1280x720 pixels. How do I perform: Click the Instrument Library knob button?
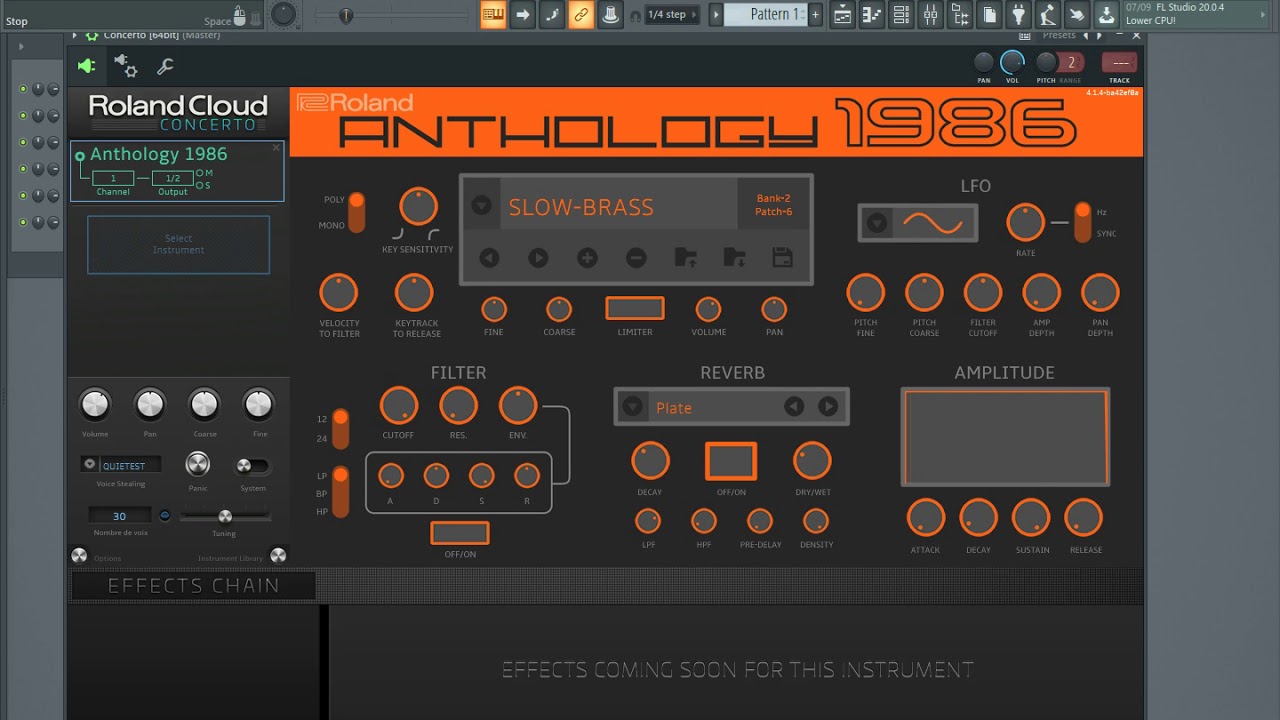278,555
